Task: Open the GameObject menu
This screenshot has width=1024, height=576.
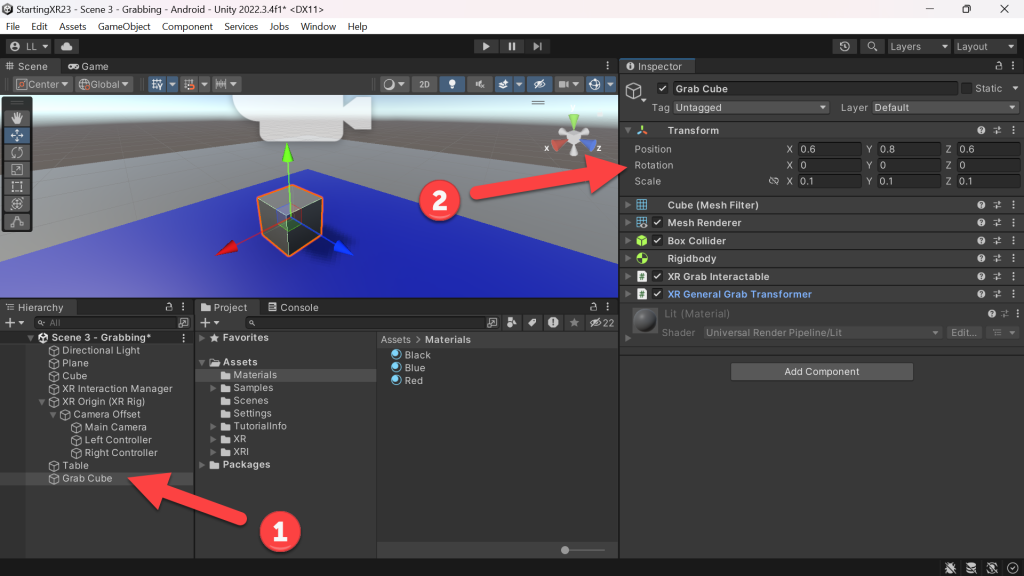Action: [124, 27]
